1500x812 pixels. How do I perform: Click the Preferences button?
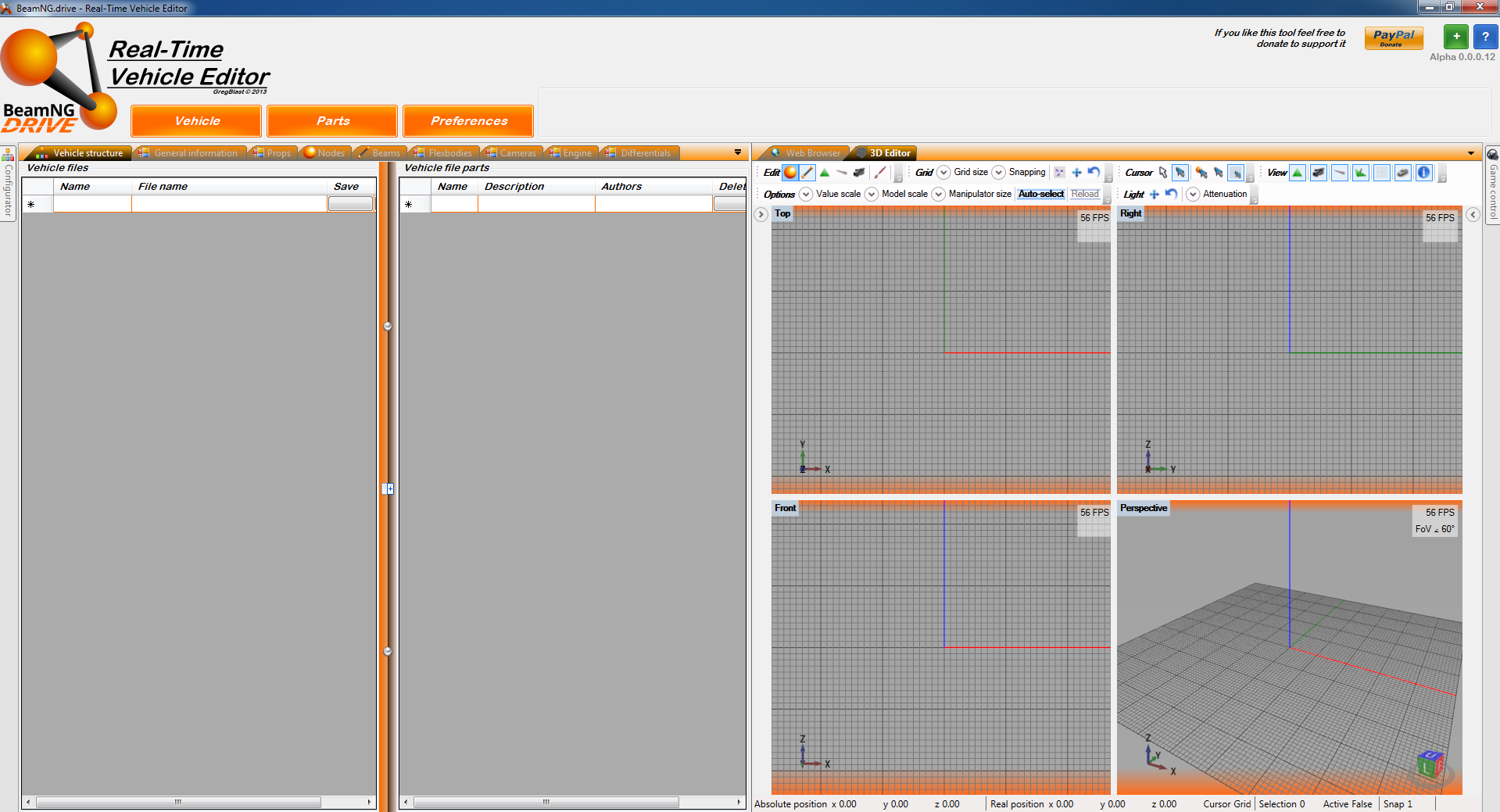pos(468,121)
